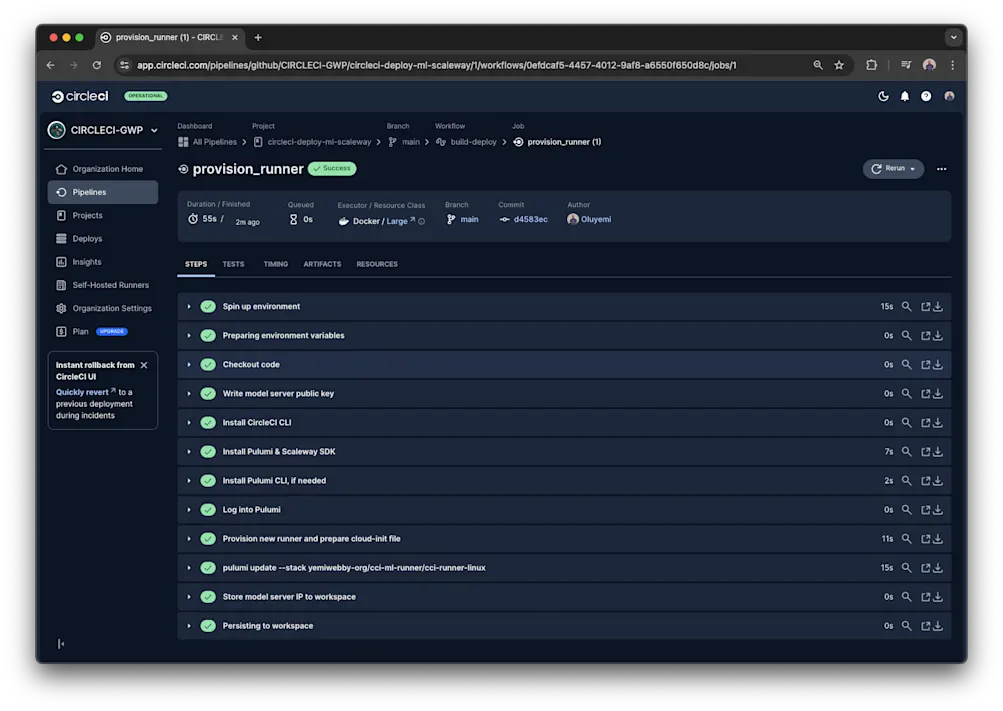
Task: Open Chrome extensions puzzle icon
Action: (871, 65)
